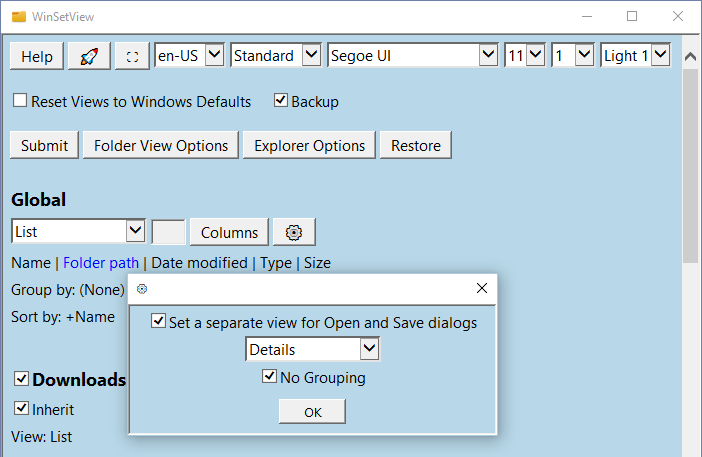Minimize the WinSetView window
Viewport: 702px width, 457px height.
point(587,17)
